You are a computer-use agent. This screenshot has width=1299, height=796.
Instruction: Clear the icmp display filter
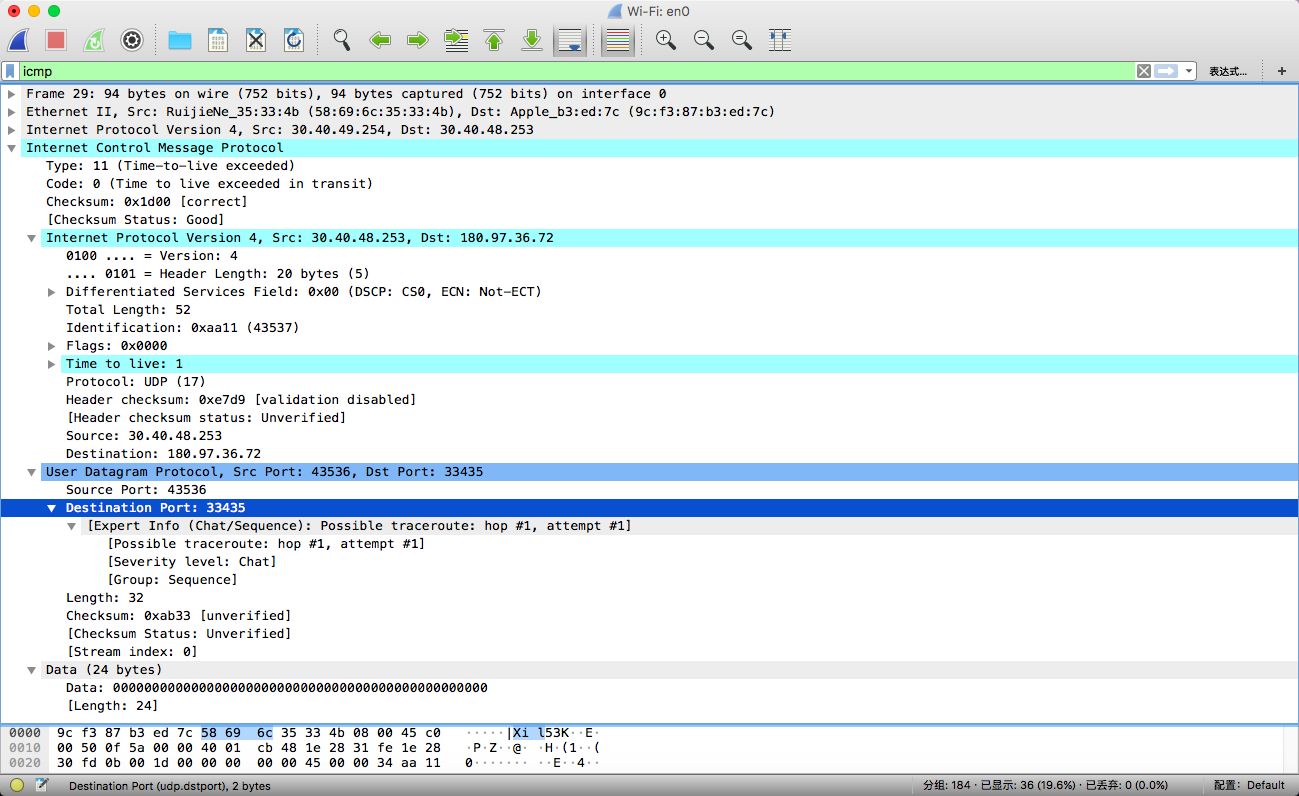[1144, 71]
